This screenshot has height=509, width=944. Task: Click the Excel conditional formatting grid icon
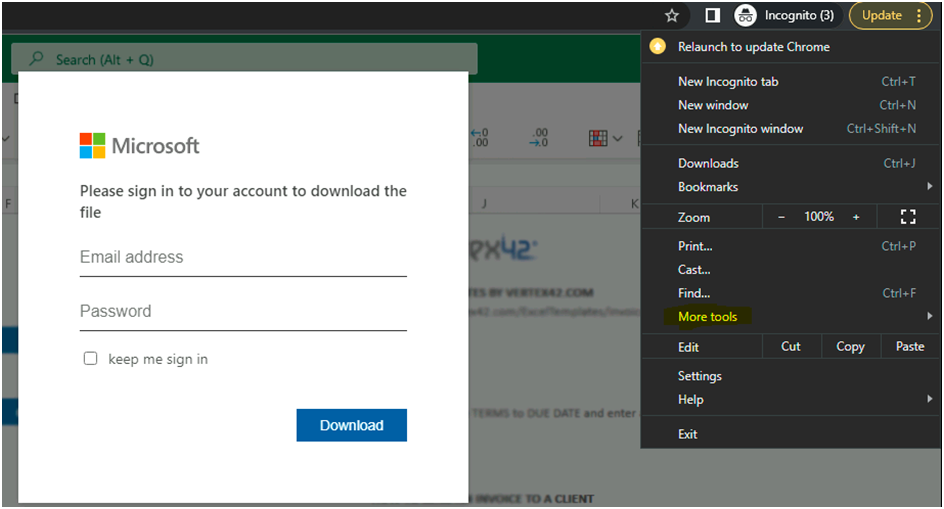pyautogui.click(x=598, y=138)
